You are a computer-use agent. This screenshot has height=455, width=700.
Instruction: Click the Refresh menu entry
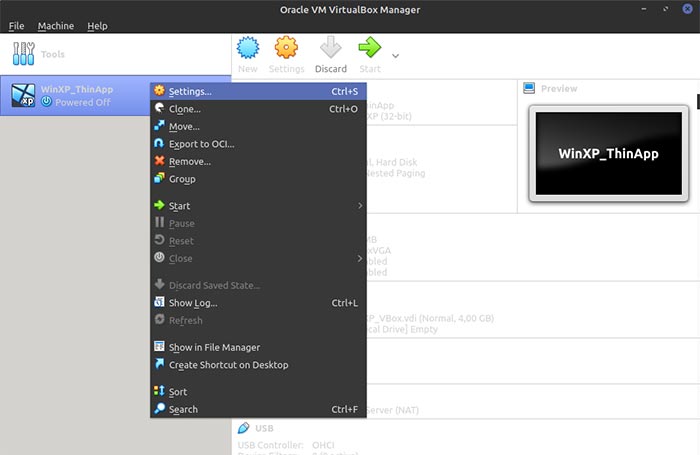pyautogui.click(x=258, y=320)
